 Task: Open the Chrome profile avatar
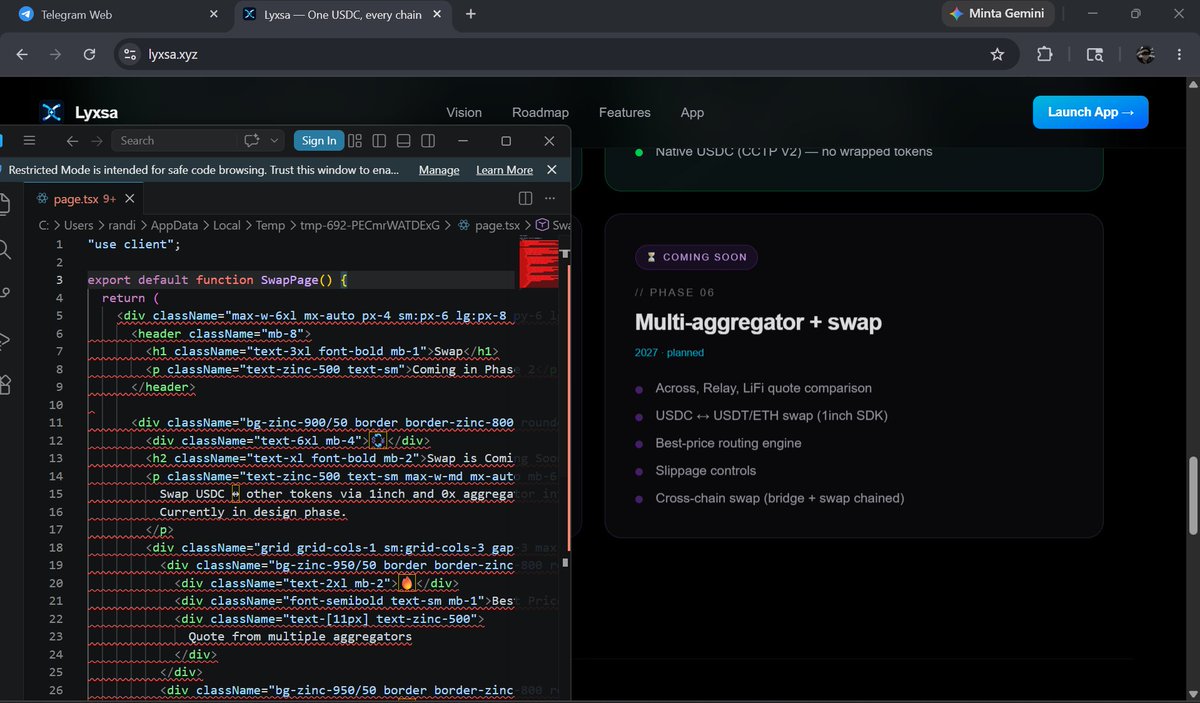click(x=1146, y=54)
